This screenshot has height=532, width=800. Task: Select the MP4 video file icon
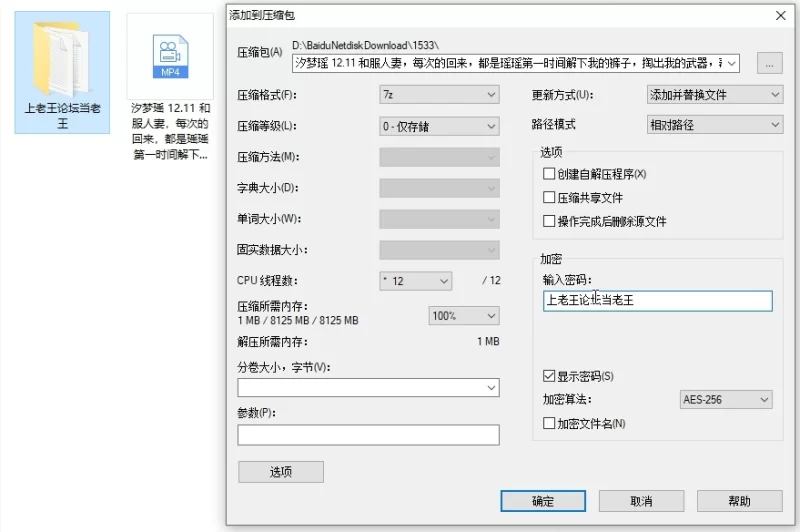[170, 56]
